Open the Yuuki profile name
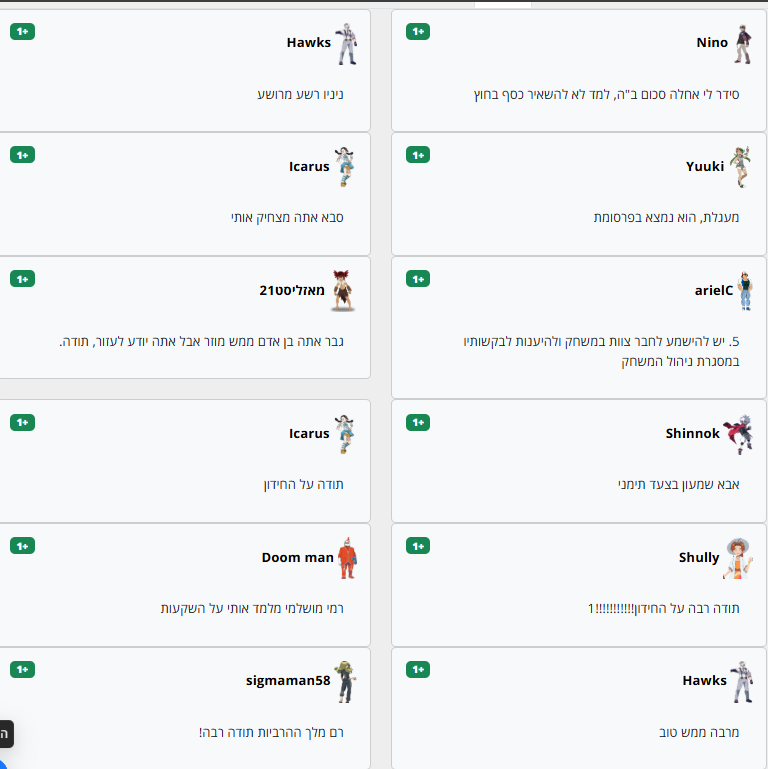Viewport: 768px width, 769px height. (x=705, y=166)
